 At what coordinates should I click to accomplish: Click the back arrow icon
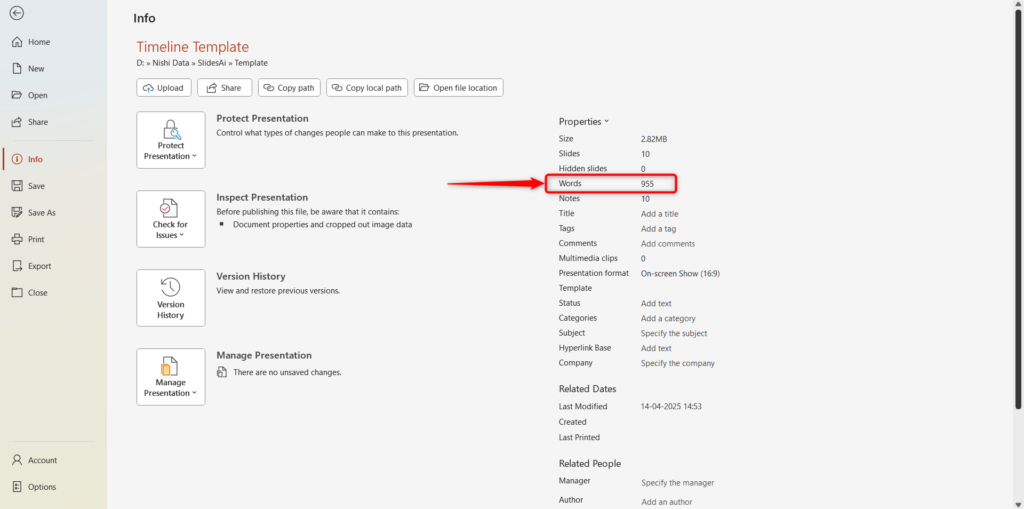tap(17, 13)
